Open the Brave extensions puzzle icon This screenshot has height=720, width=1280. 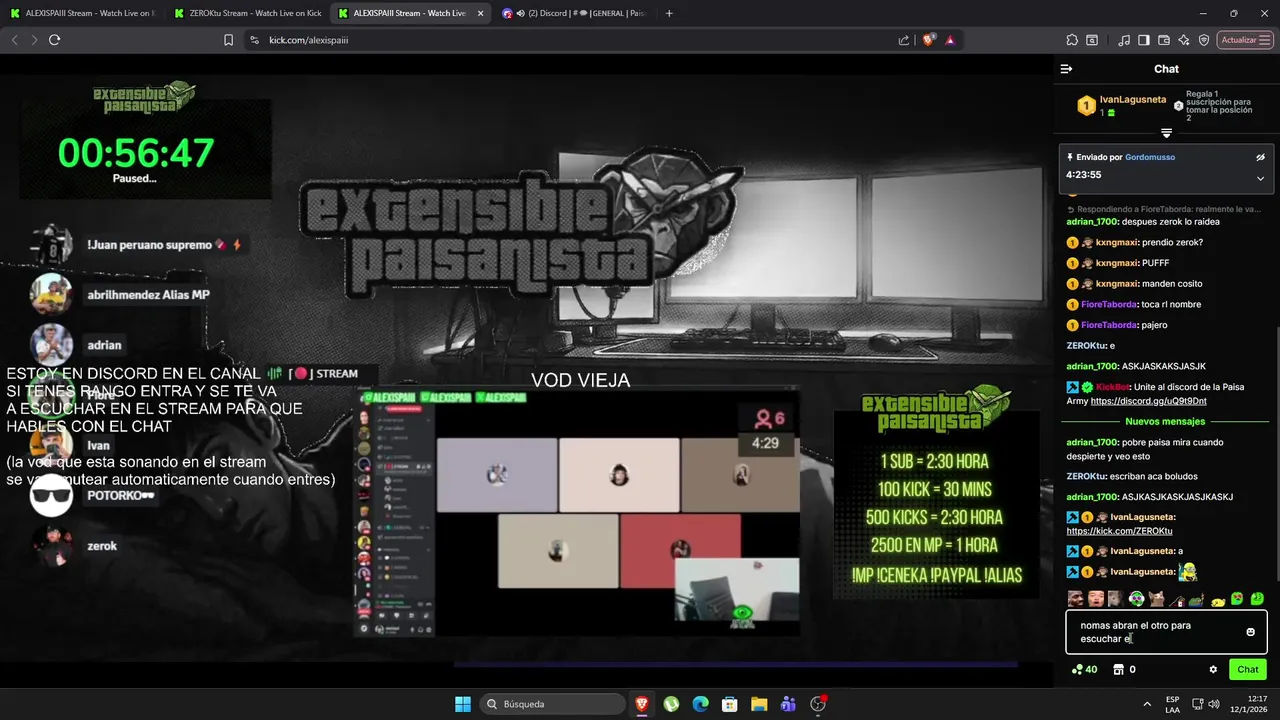pos(1072,40)
